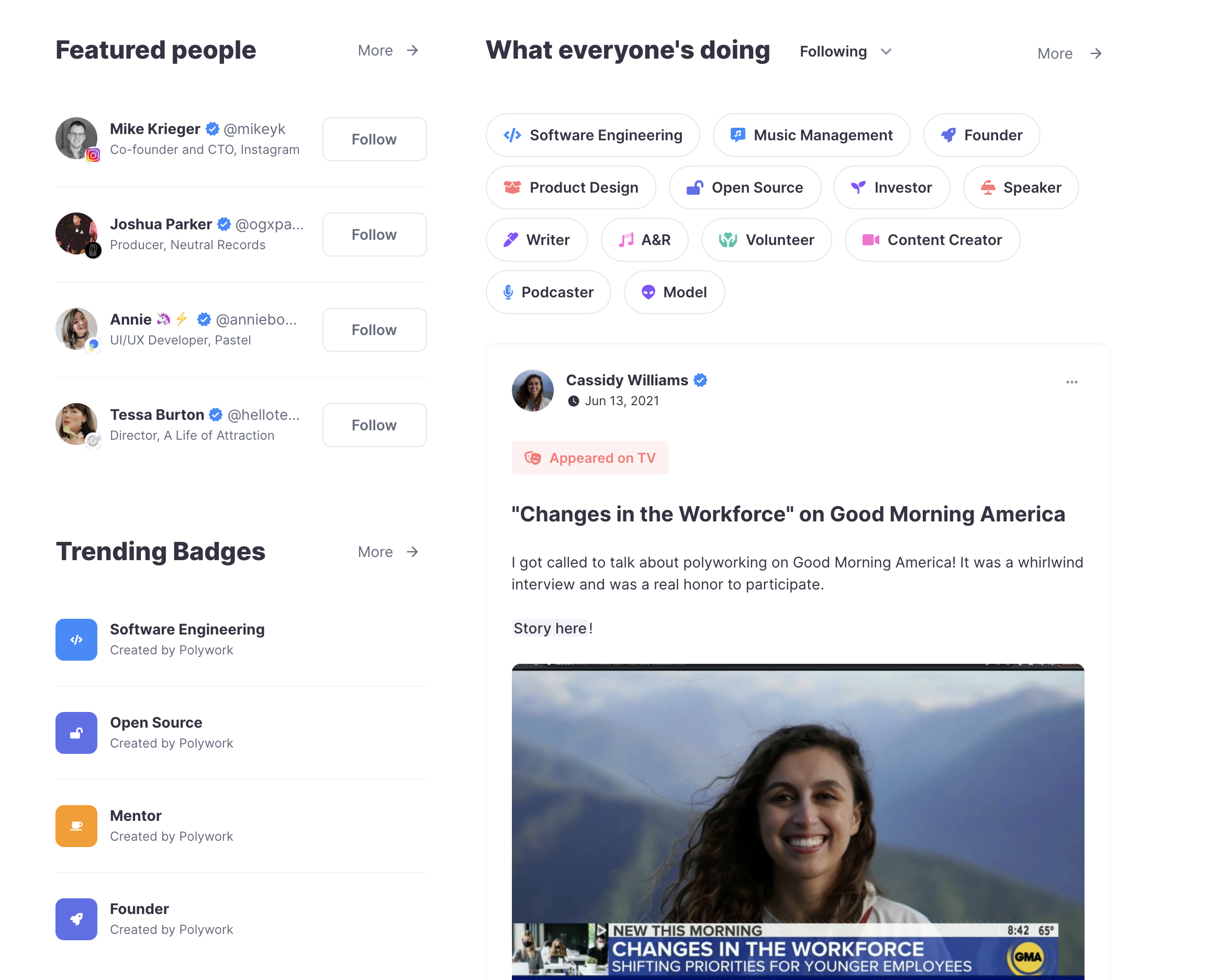Open the Story here link
The height and width of the screenshot is (980, 1207).
click(x=550, y=628)
